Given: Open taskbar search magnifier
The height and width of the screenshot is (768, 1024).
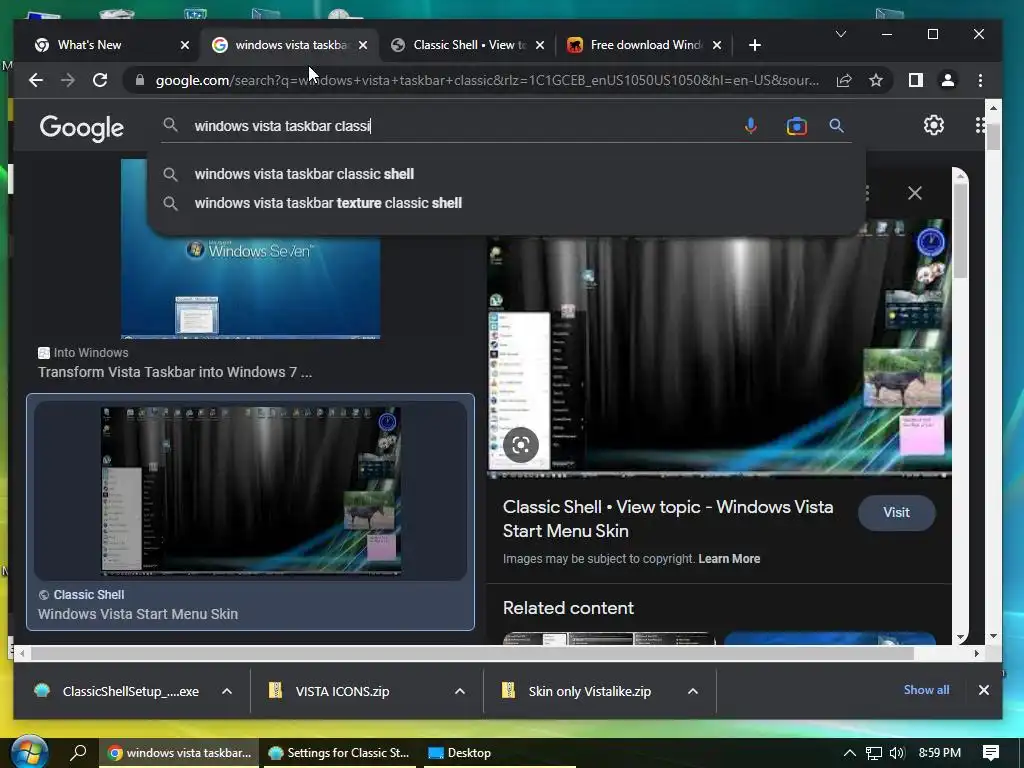Looking at the screenshot, I should pos(78,752).
